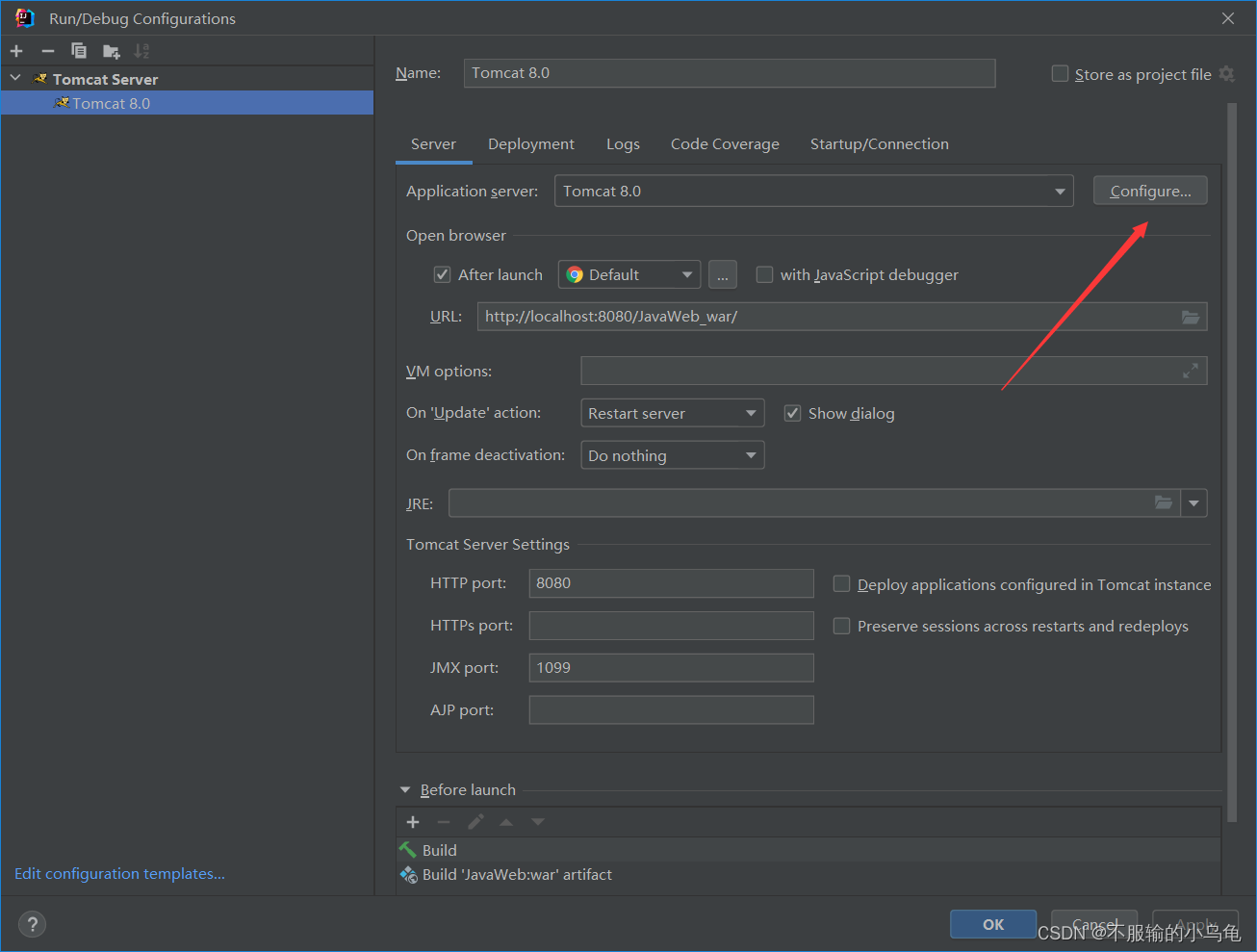Viewport: 1257px width, 952px height.
Task: Sort configurations alphabetically icon
Action: tap(142, 51)
